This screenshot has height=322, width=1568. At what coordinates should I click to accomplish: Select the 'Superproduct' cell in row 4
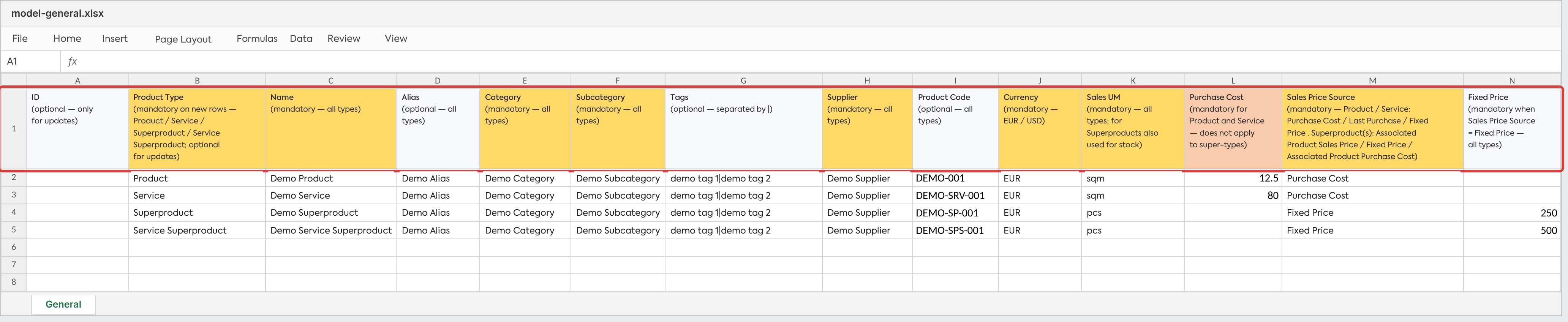coord(197,212)
